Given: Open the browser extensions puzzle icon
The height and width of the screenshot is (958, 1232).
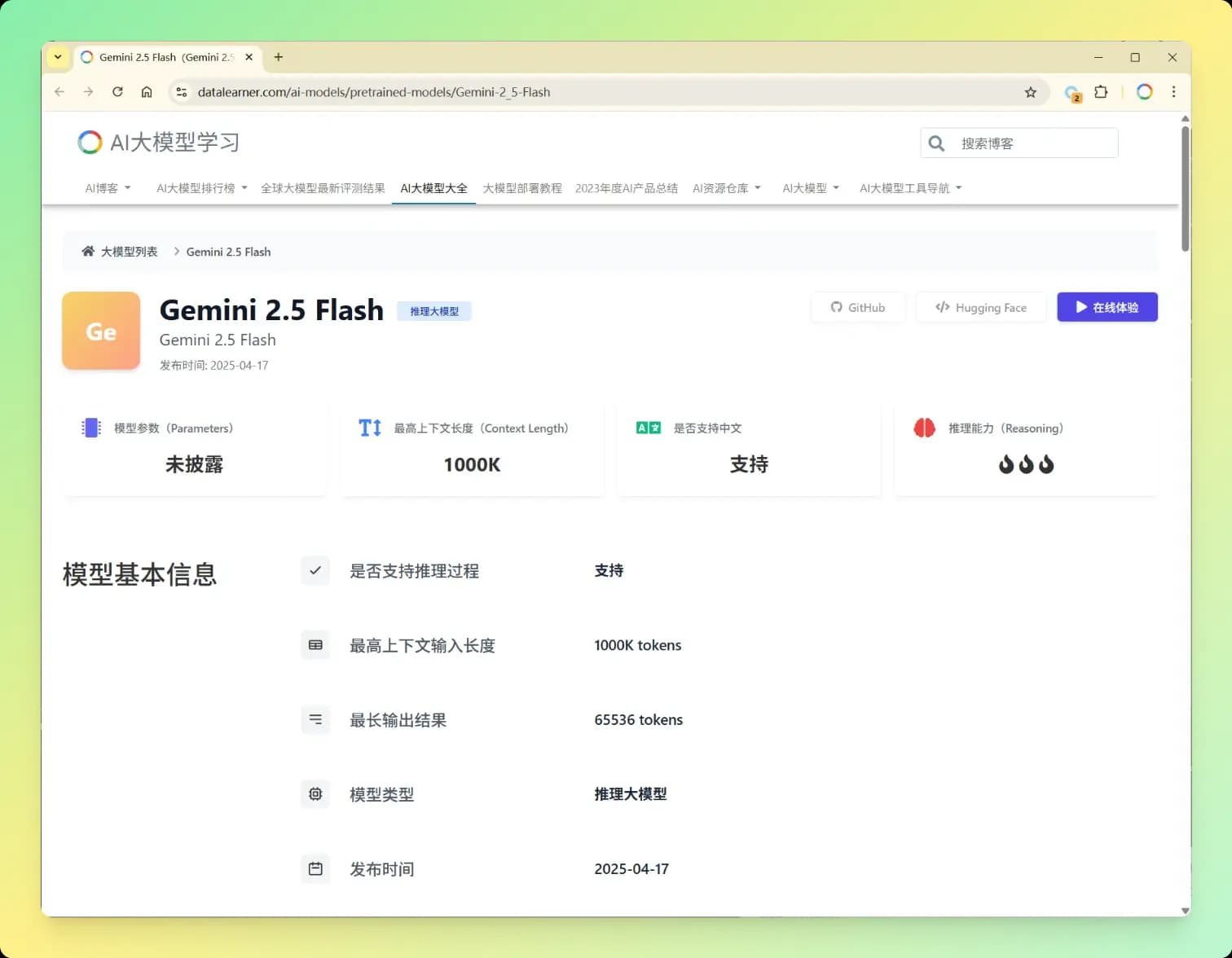Looking at the screenshot, I should (x=1101, y=92).
